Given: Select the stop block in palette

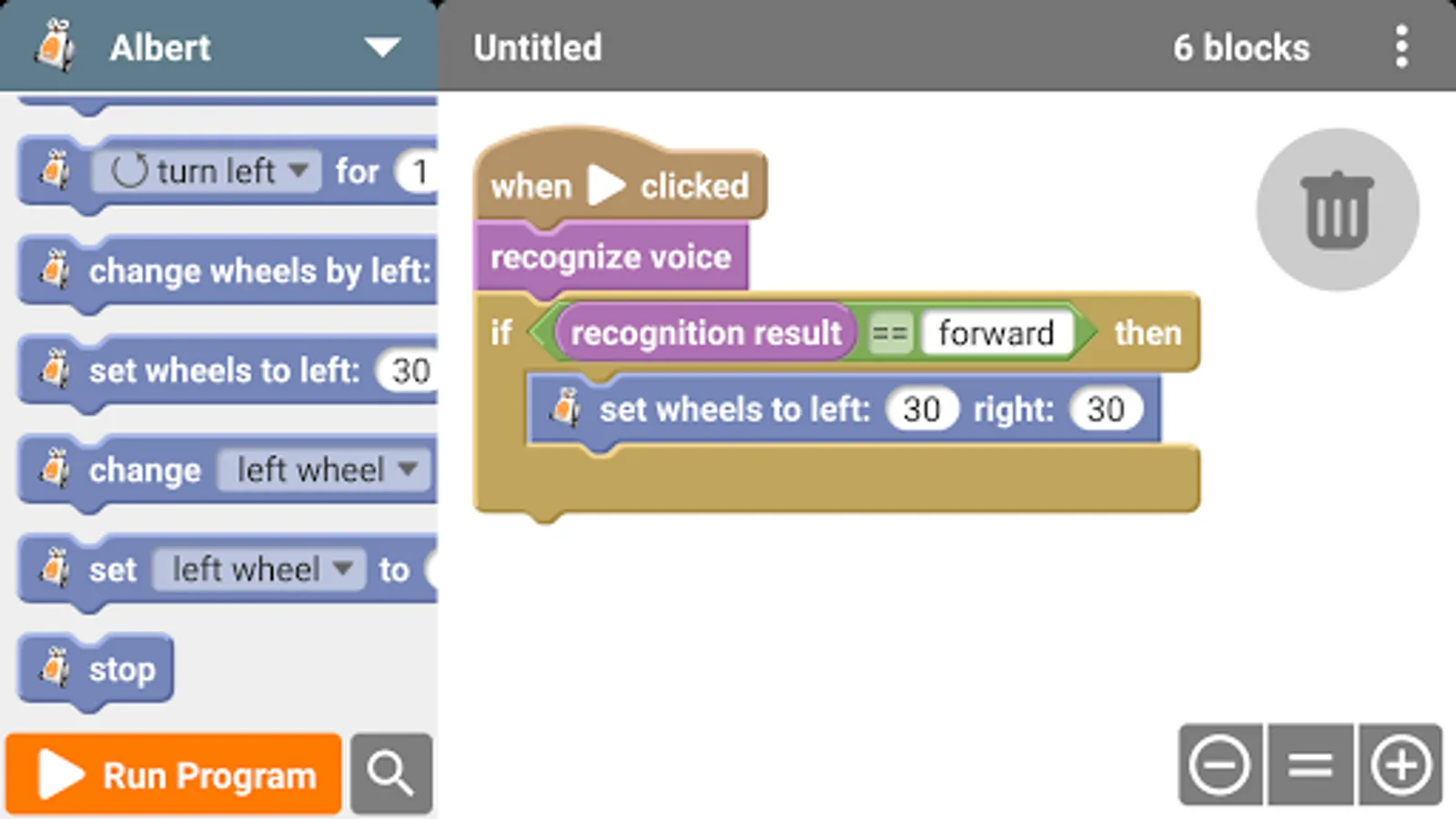Looking at the screenshot, I should 122,671.
